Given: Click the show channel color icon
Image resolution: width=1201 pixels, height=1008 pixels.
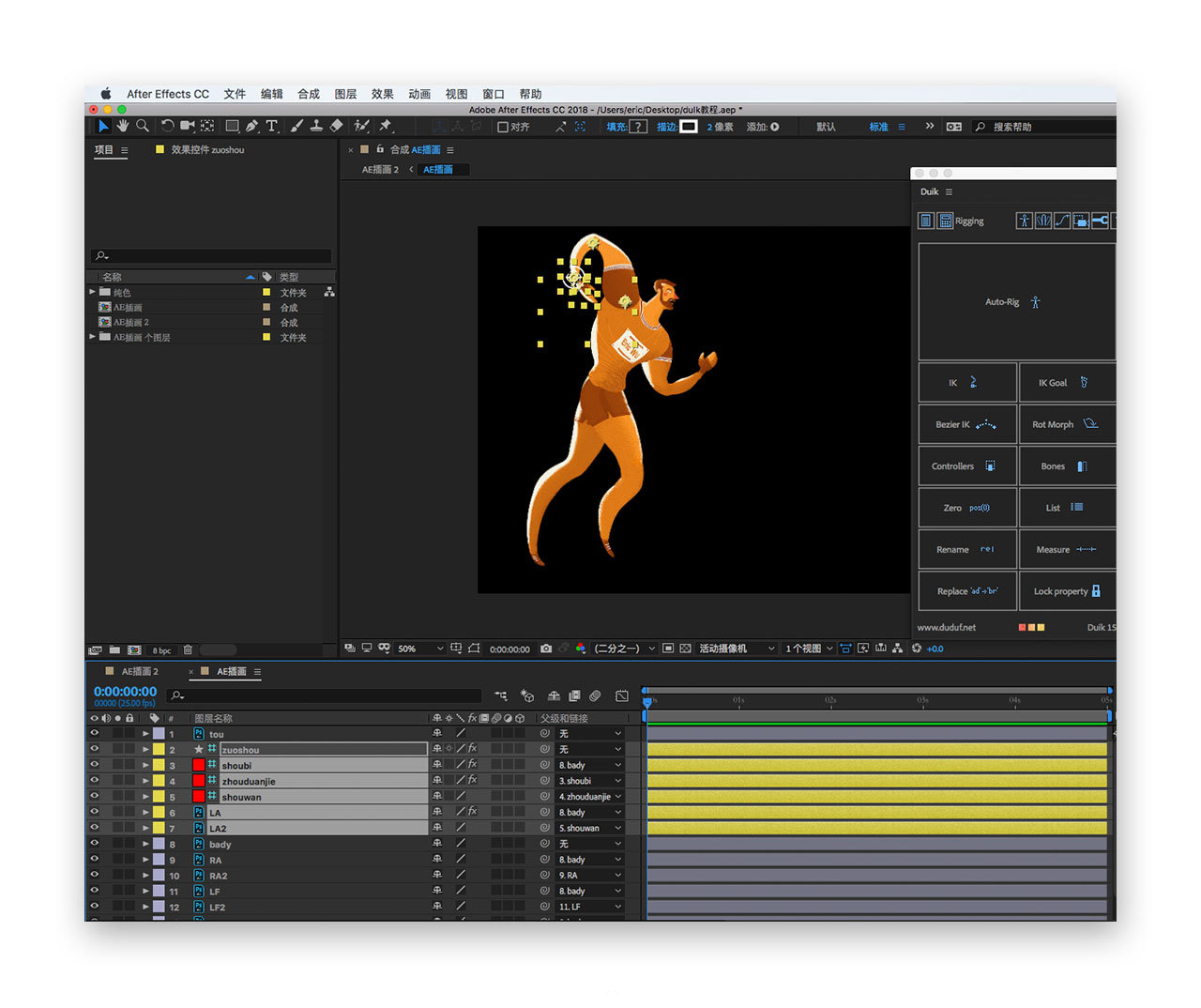Looking at the screenshot, I should pos(580,649).
